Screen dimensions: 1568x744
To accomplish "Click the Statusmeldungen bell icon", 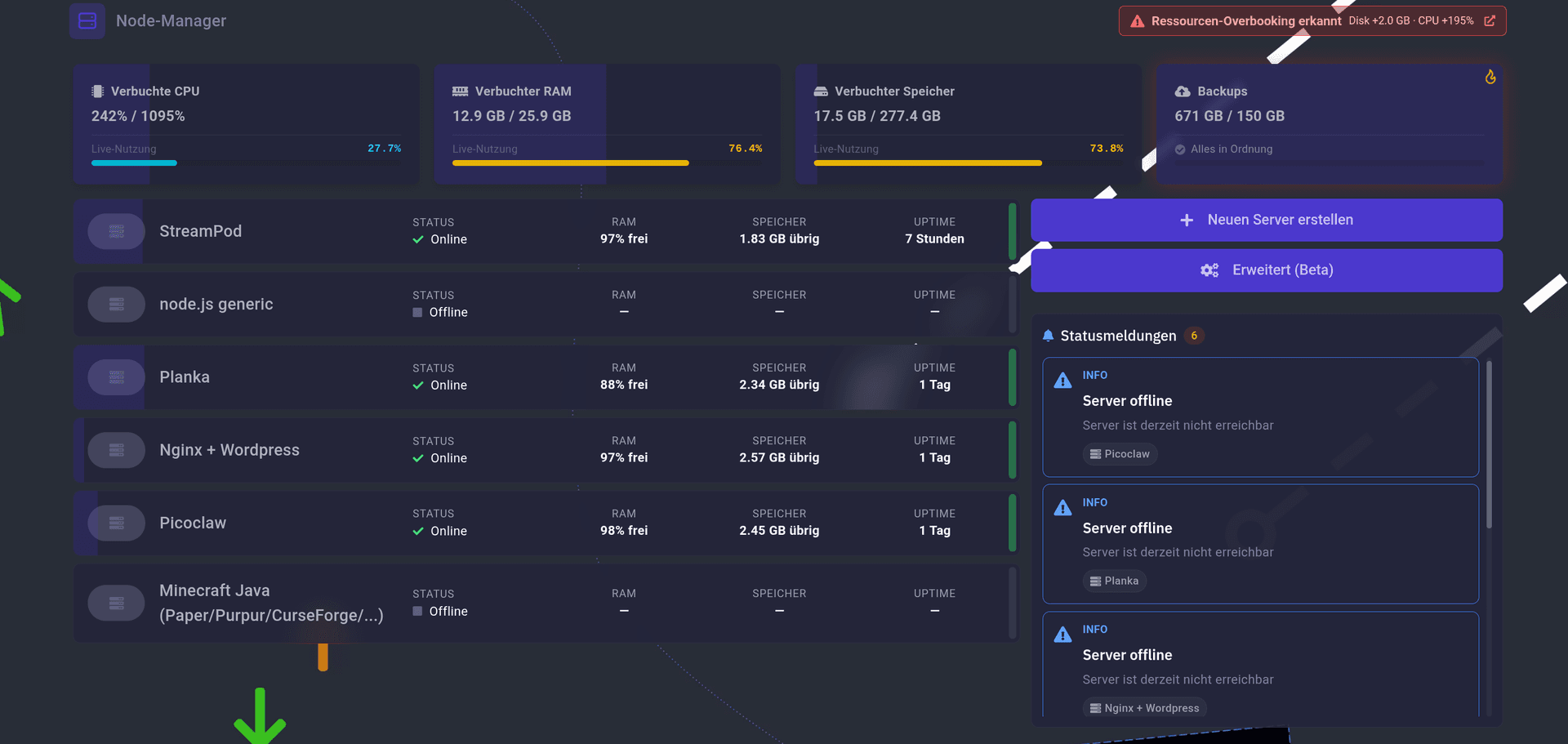I will pyautogui.click(x=1049, y=336).
